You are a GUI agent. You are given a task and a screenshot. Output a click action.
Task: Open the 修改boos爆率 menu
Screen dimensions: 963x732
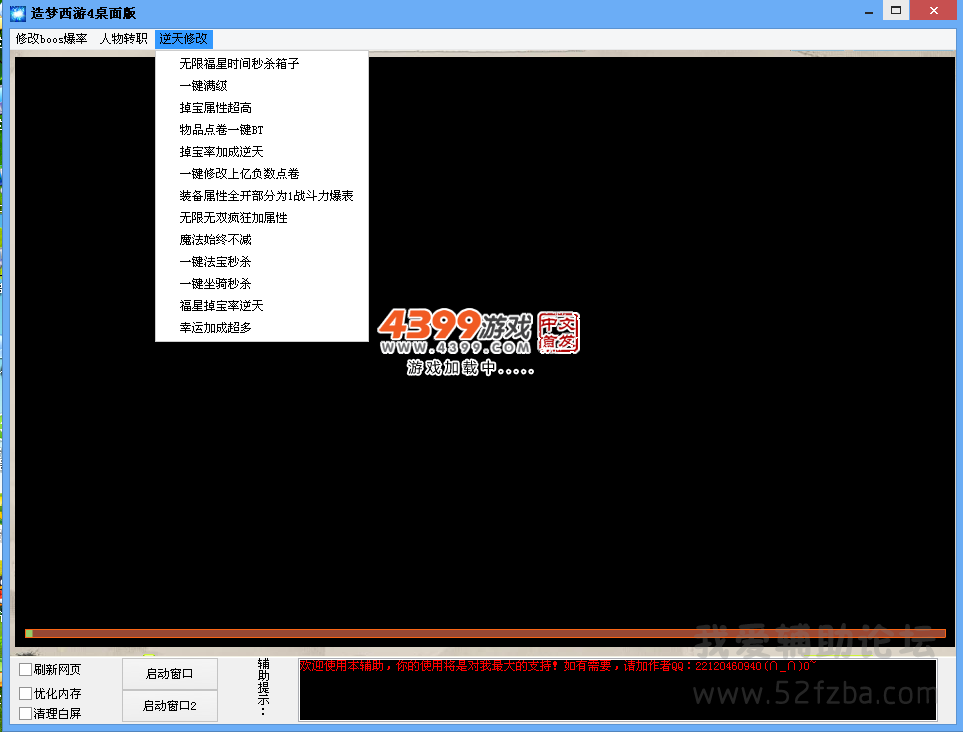point(52,39)
